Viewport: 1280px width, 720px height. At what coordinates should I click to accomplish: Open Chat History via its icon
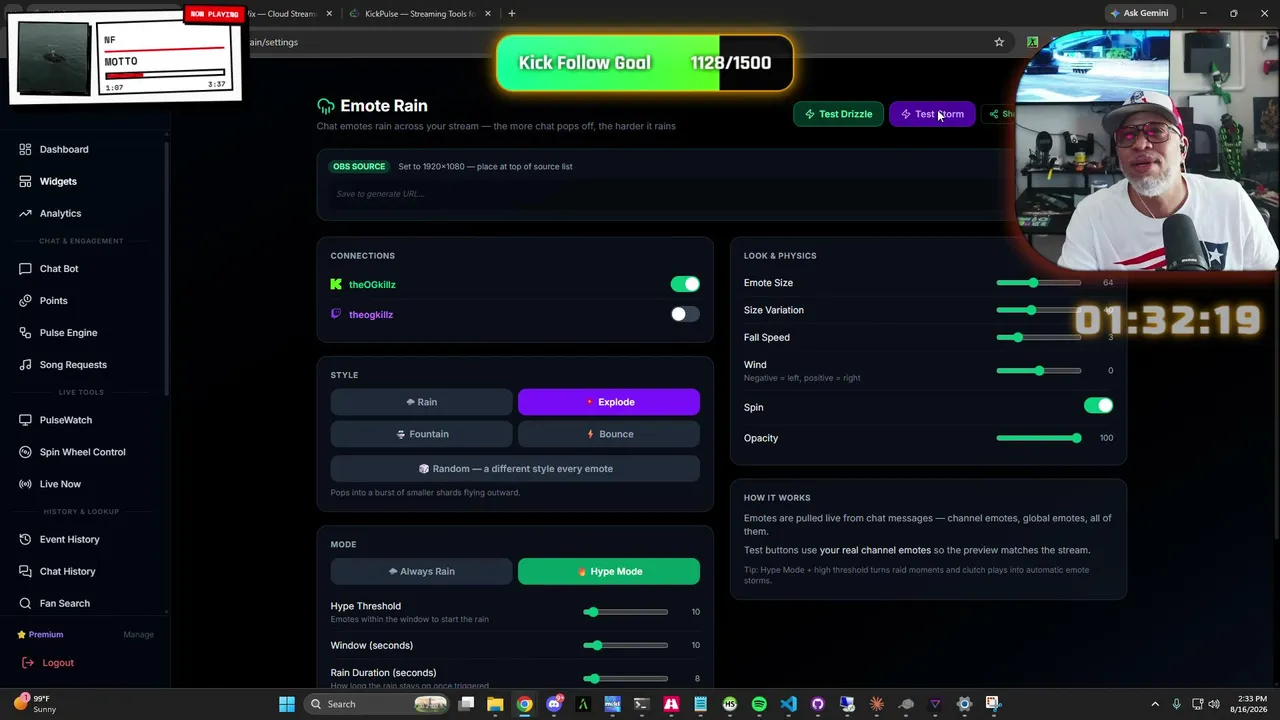25,572
